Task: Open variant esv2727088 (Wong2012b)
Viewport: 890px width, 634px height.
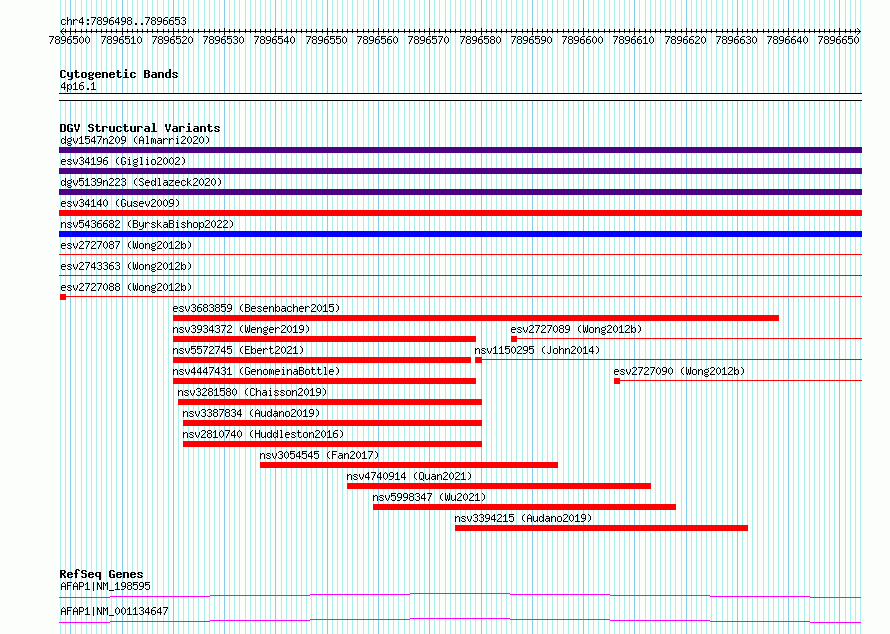Action: point(126,287)
